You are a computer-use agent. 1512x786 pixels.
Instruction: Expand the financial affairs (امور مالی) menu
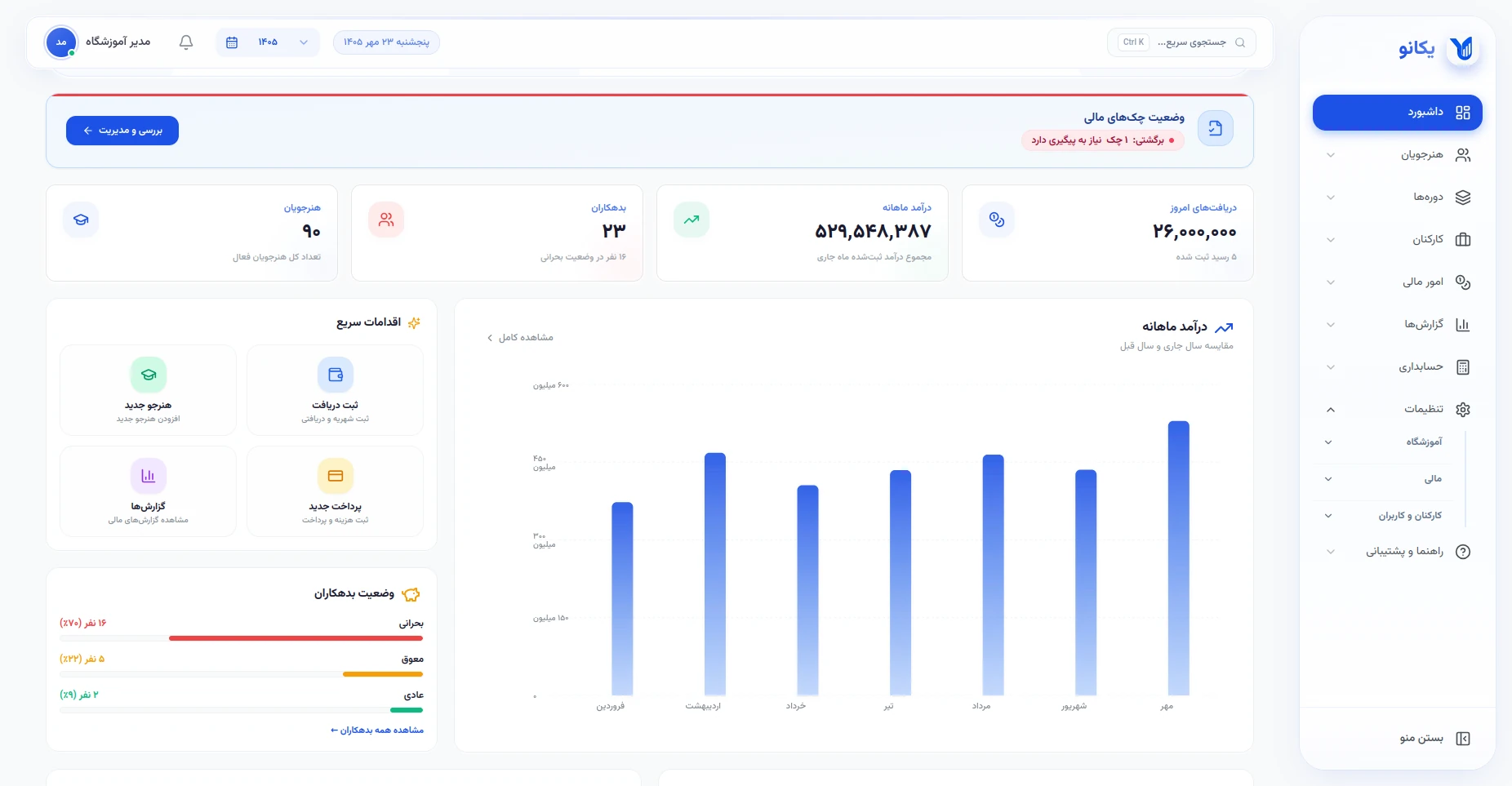(x=1397, y=282)
